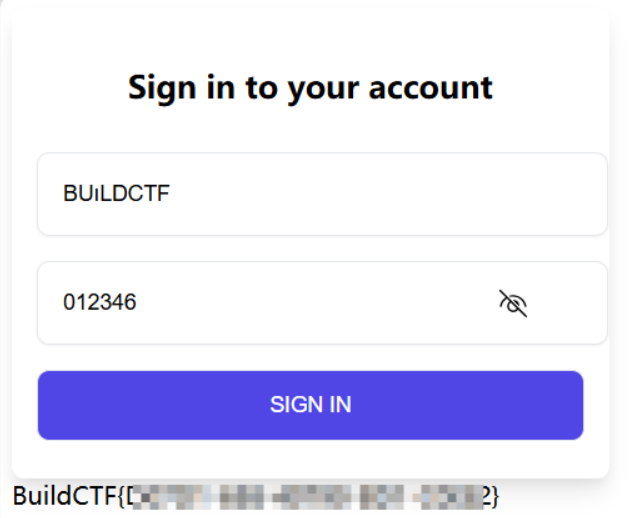Click empty area right of username text
The height and width of the screenshot is (518, 635).
[x=385, y=194]
